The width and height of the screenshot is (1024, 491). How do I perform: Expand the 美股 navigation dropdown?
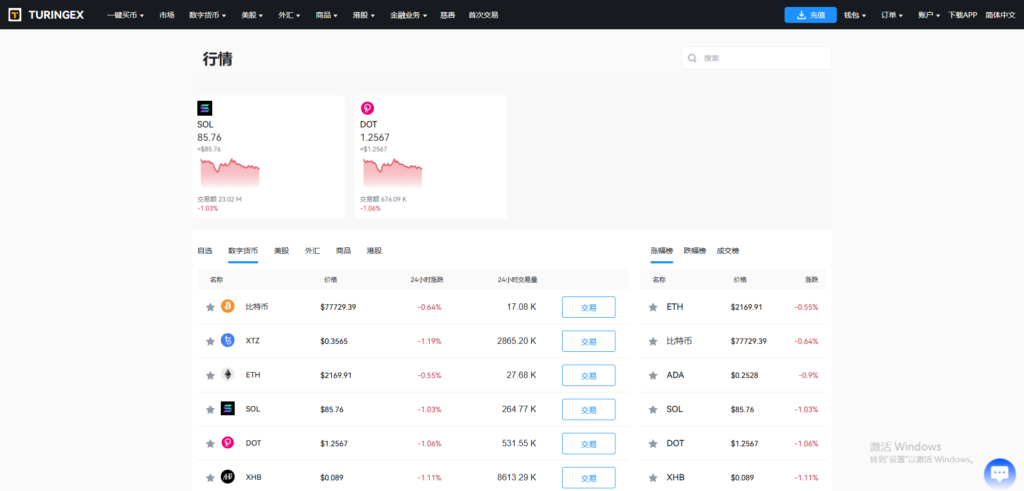coord(252,15)
